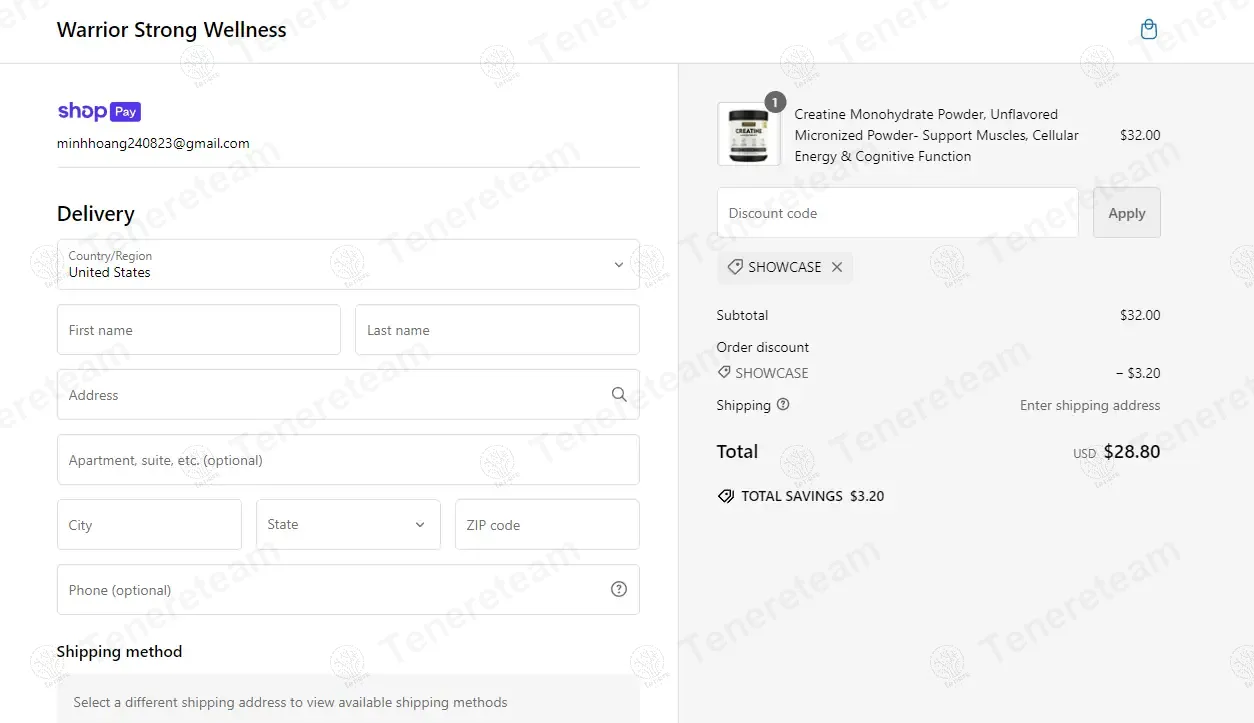Click the address search magnifier icon

click(x=619, y=395)
